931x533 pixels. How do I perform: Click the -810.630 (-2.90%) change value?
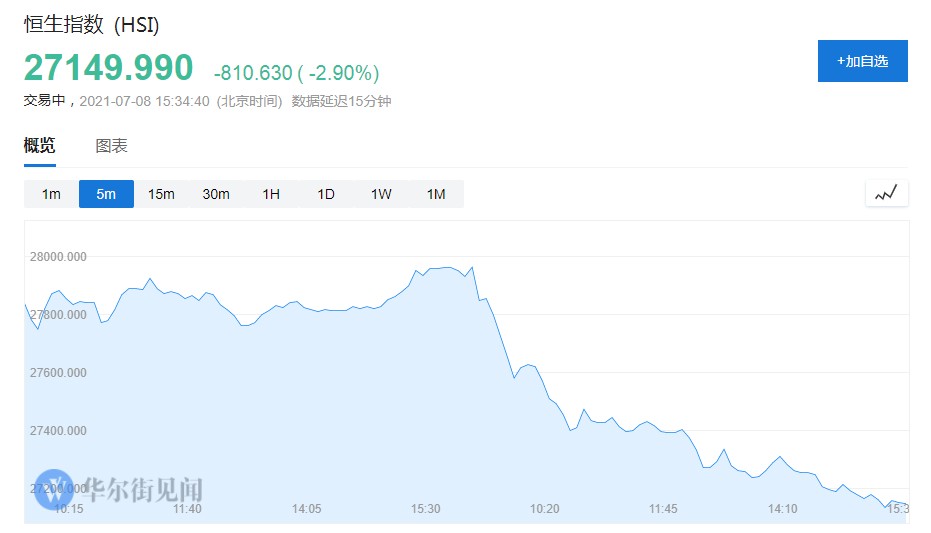296,73
